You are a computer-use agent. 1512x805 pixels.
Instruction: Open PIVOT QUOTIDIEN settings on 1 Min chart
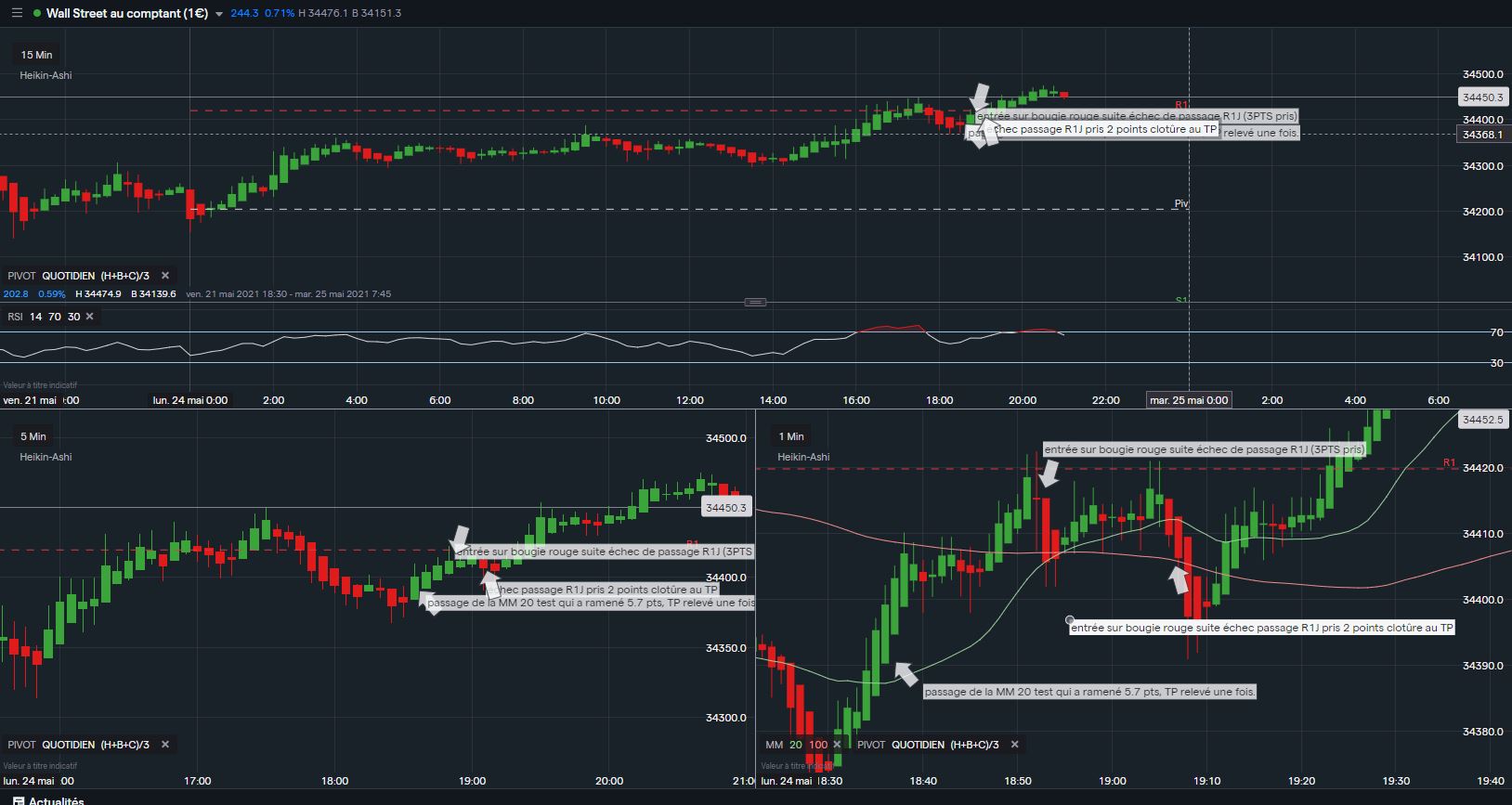928,745
